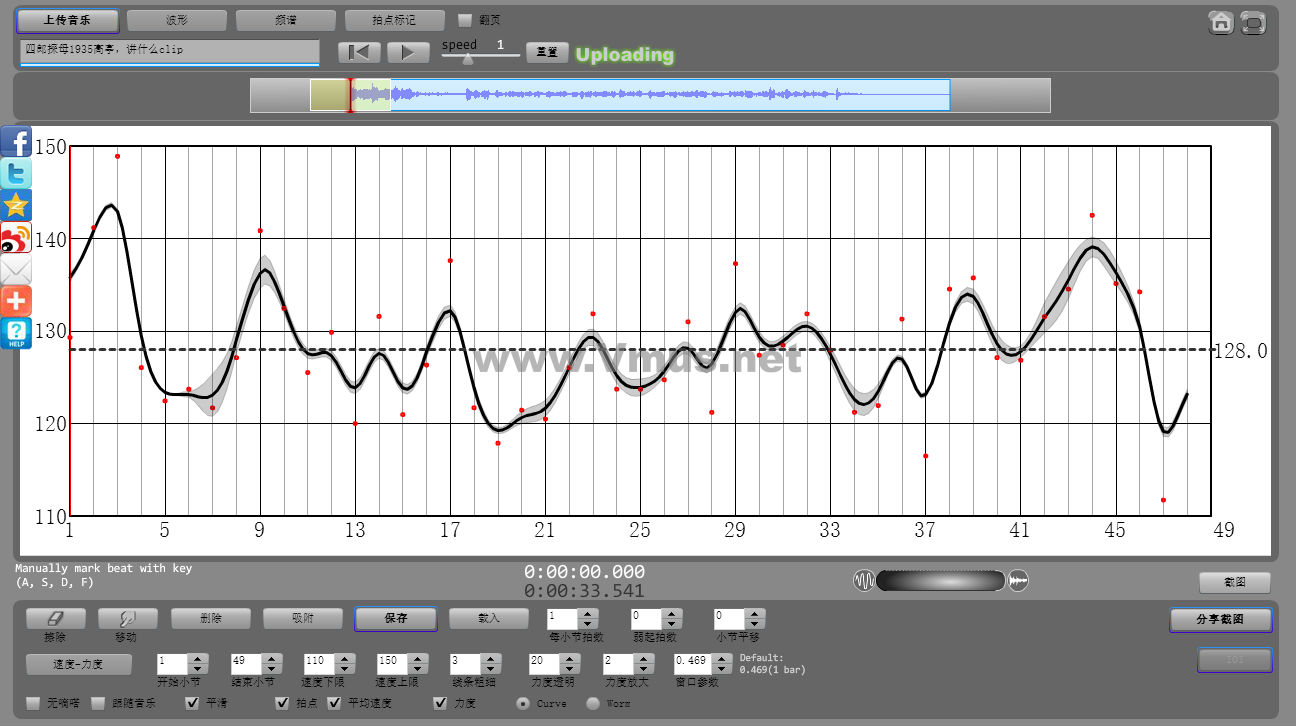Click the home icon at top right

pyautogui.click(x=1220, y=22)
